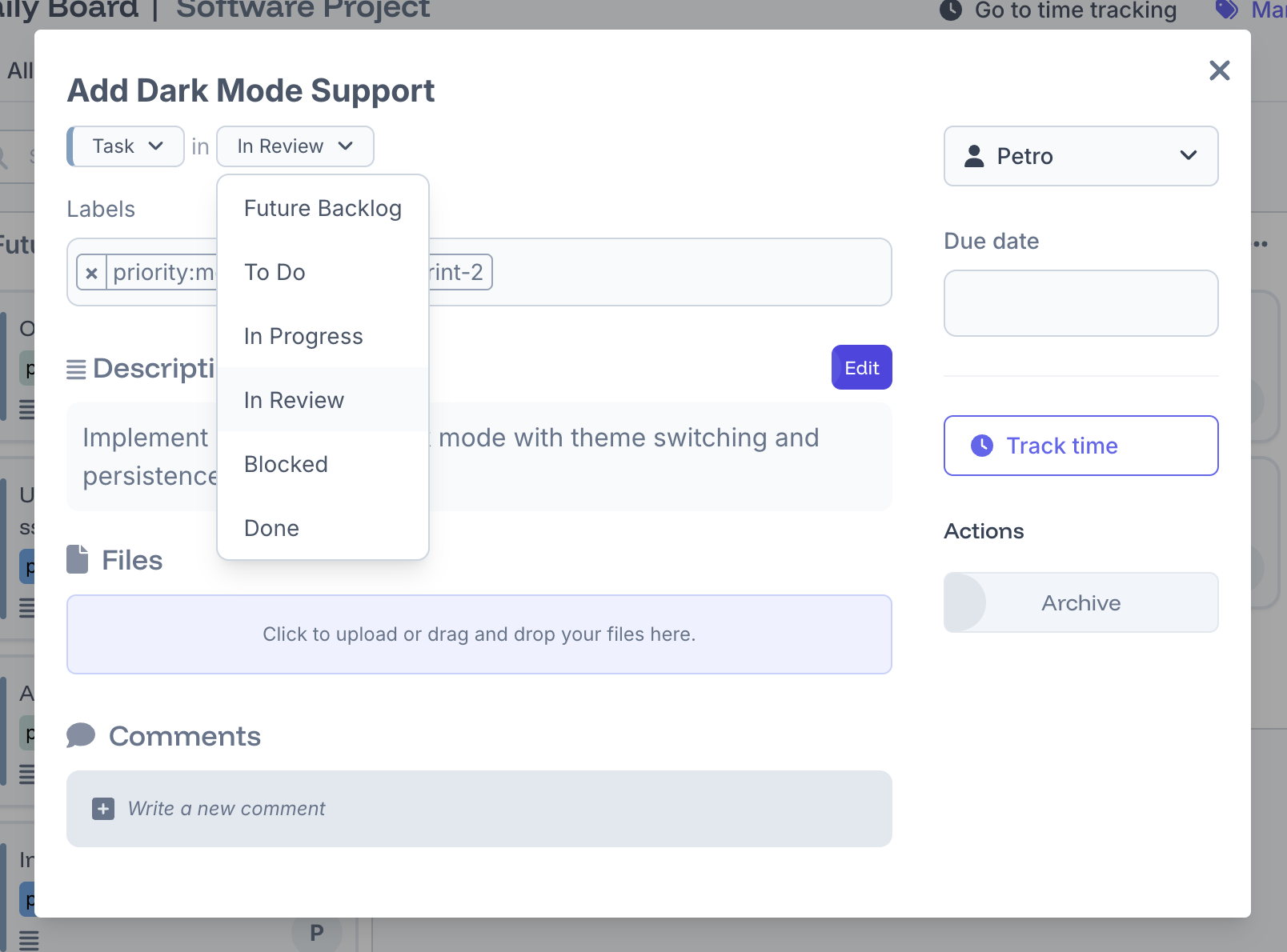The width and height of the screenshot is (1287, 952).
Task: Click the person icon in assignee selector
Action: (x=974, y=156)
